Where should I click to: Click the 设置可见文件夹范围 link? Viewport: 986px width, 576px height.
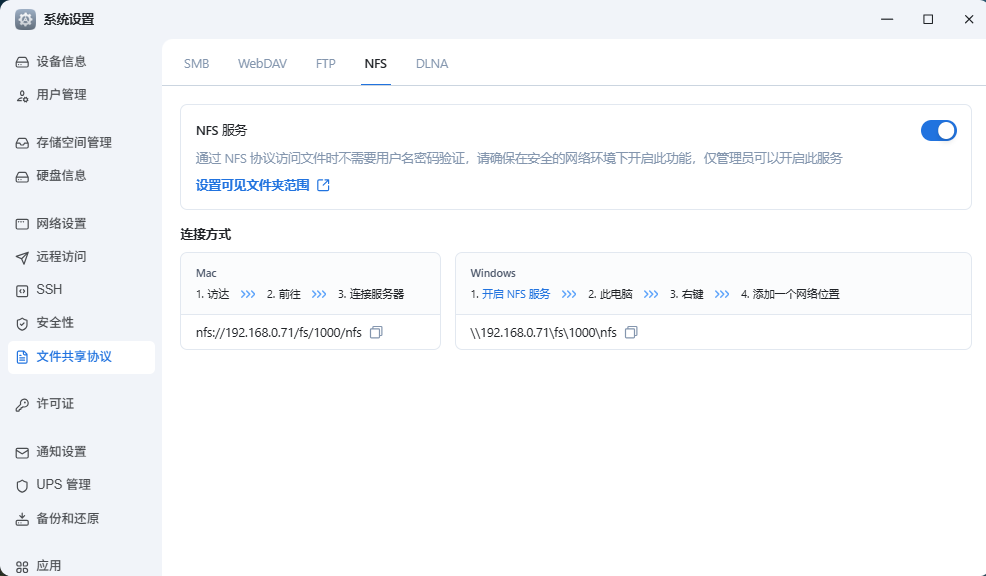pos(252,185)
